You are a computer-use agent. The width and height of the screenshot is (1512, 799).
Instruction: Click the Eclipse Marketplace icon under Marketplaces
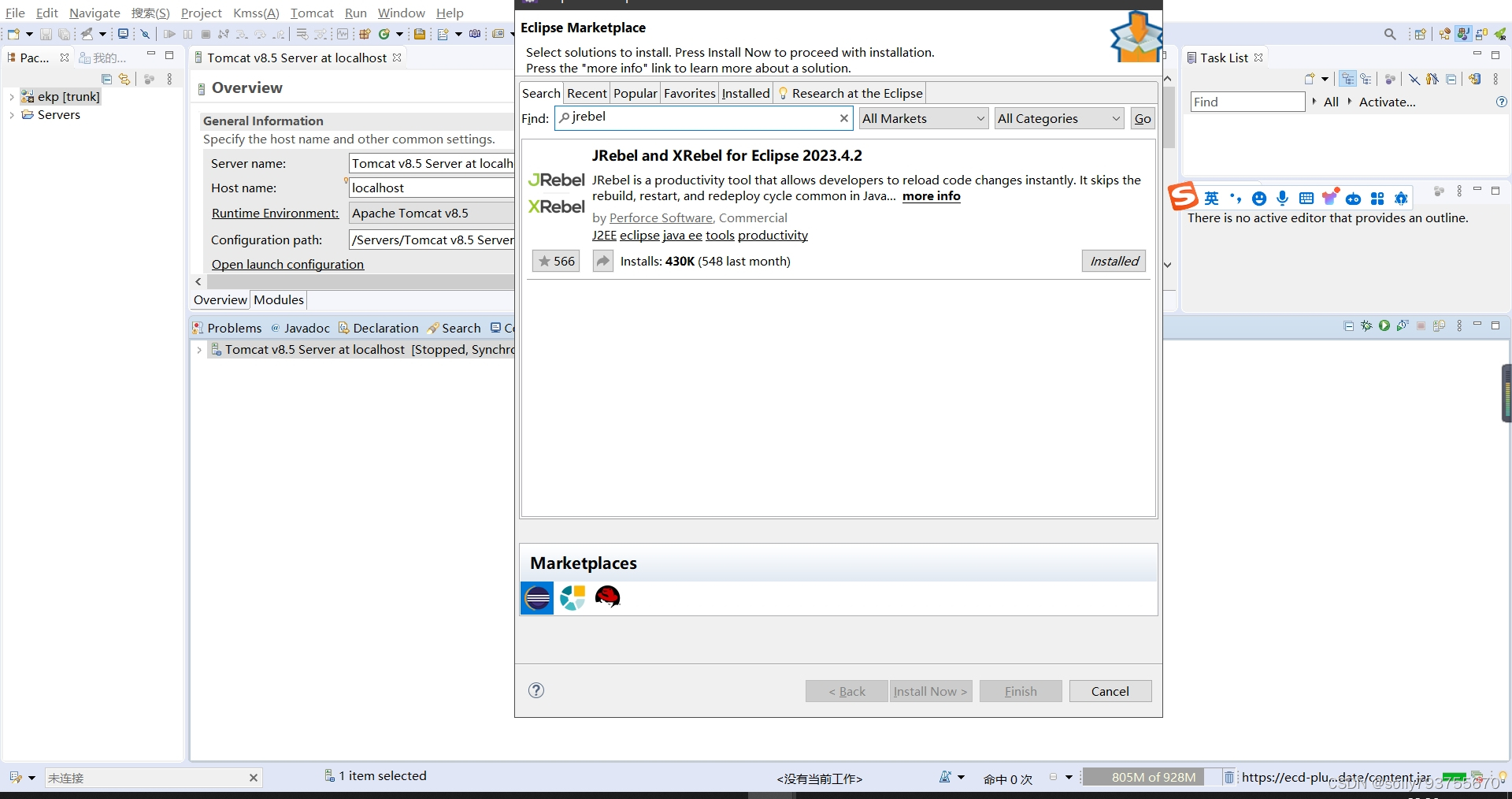(536, 598)
